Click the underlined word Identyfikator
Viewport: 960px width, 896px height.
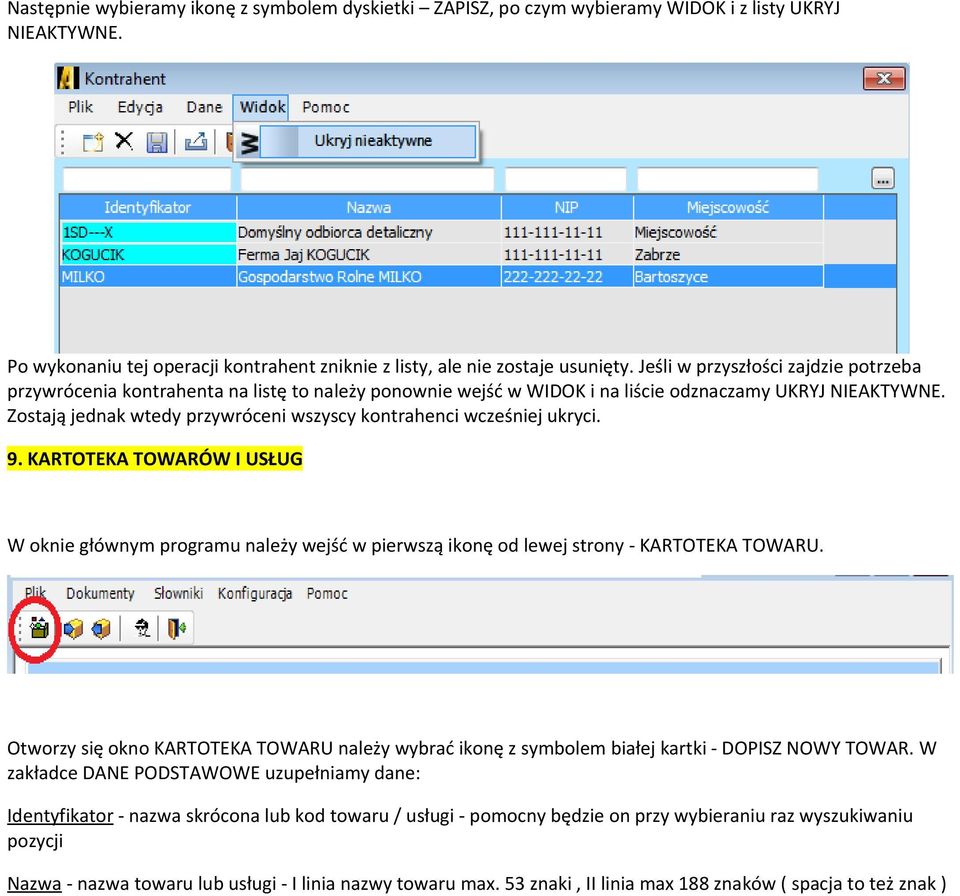[x=60, y=816]
